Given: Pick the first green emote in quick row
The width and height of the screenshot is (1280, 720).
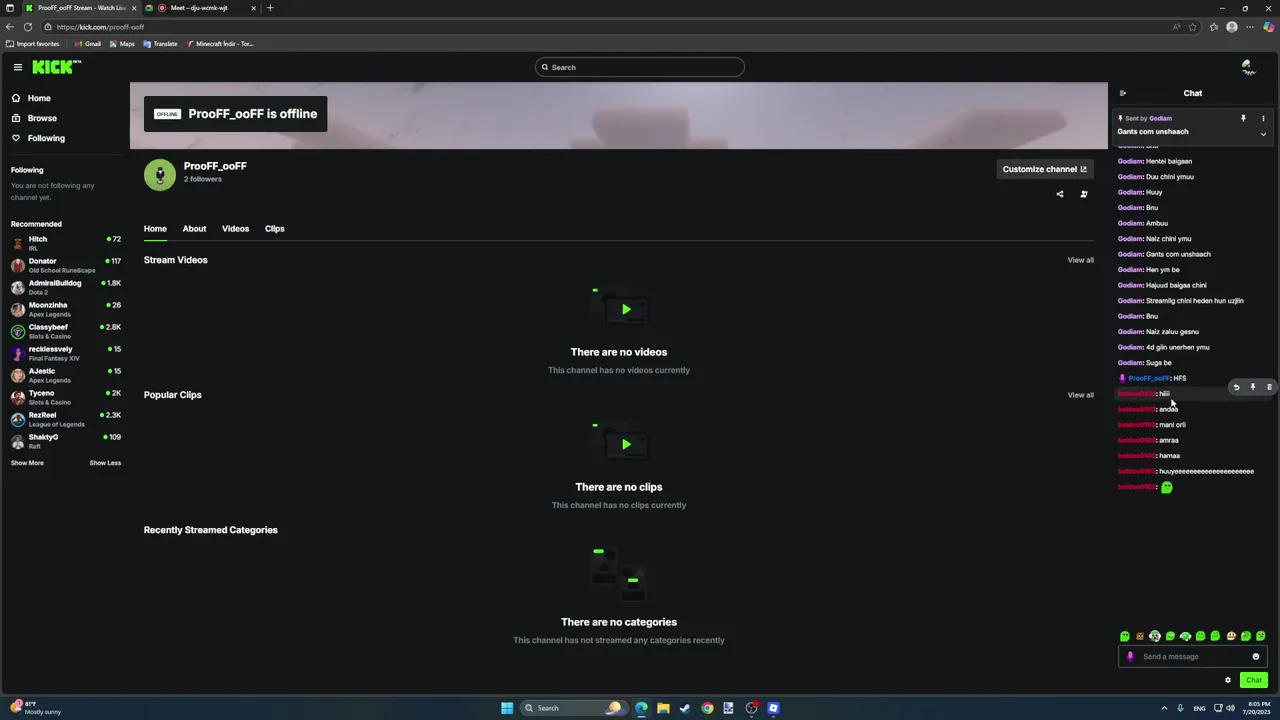Looking at the screenshot, I should point(1125,636).
